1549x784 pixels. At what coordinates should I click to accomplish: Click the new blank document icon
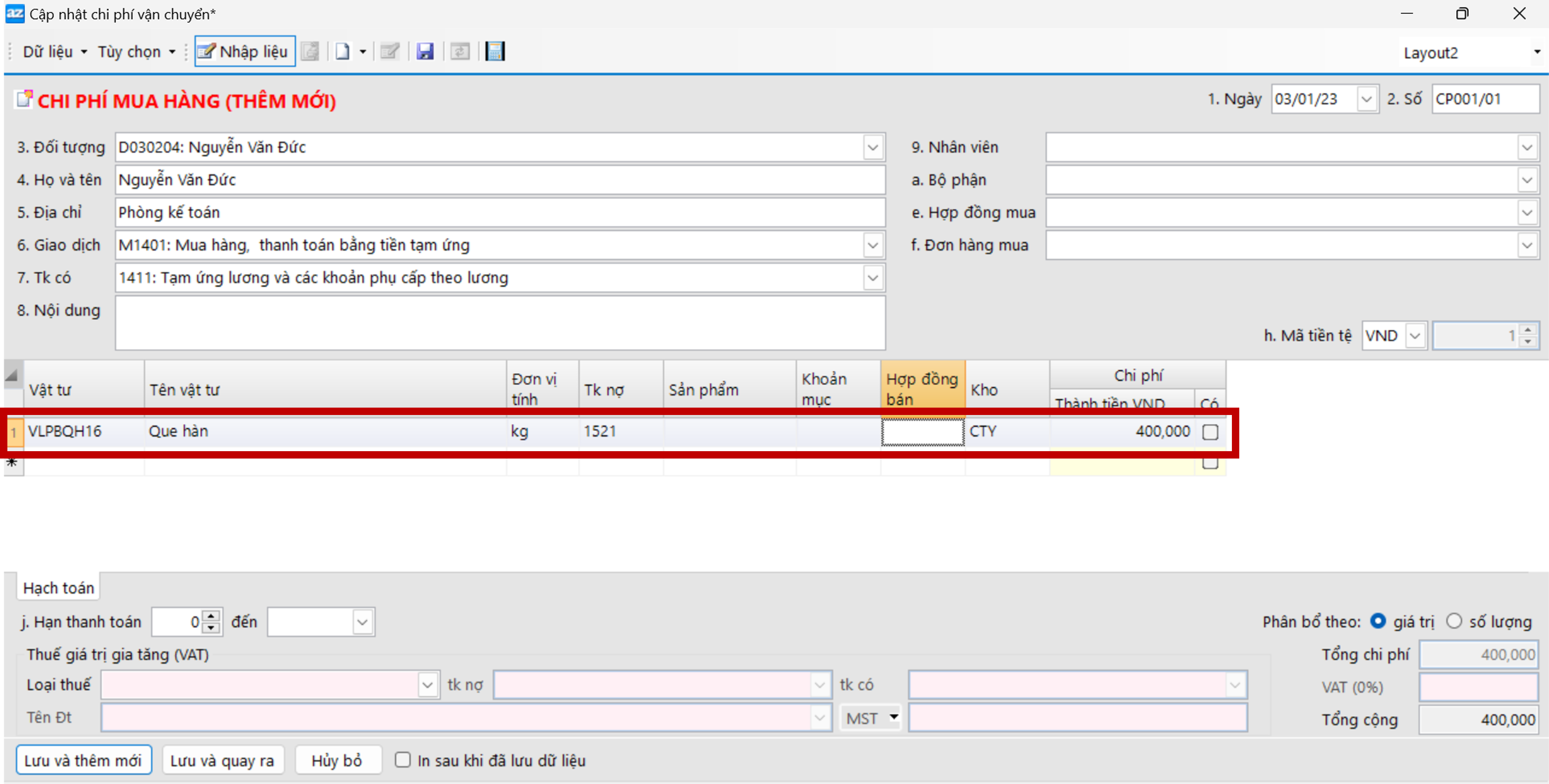(342, 52)
